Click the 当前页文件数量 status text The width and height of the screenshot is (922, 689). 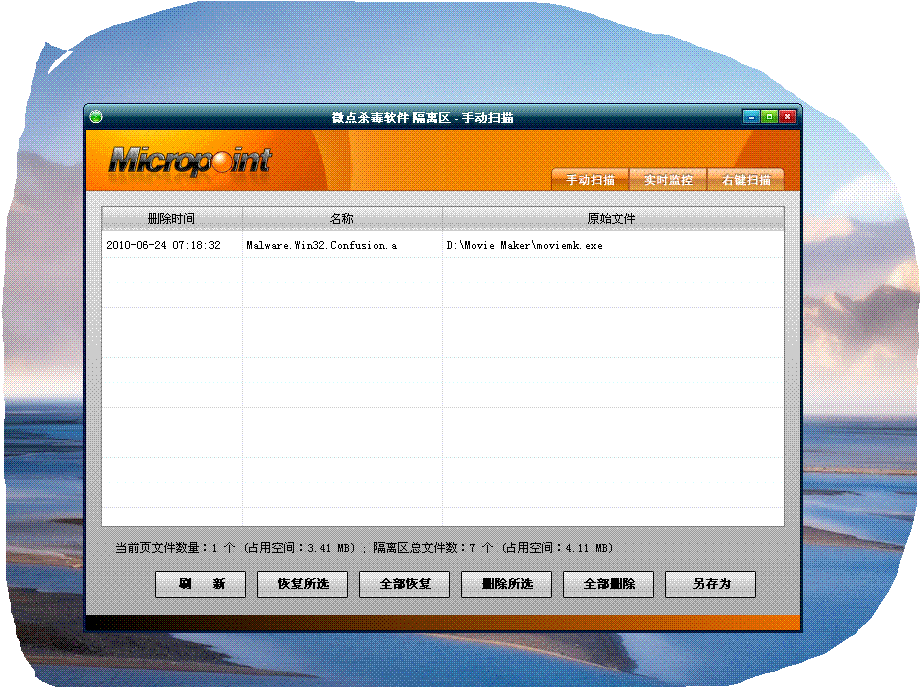[x=236, y=548]
